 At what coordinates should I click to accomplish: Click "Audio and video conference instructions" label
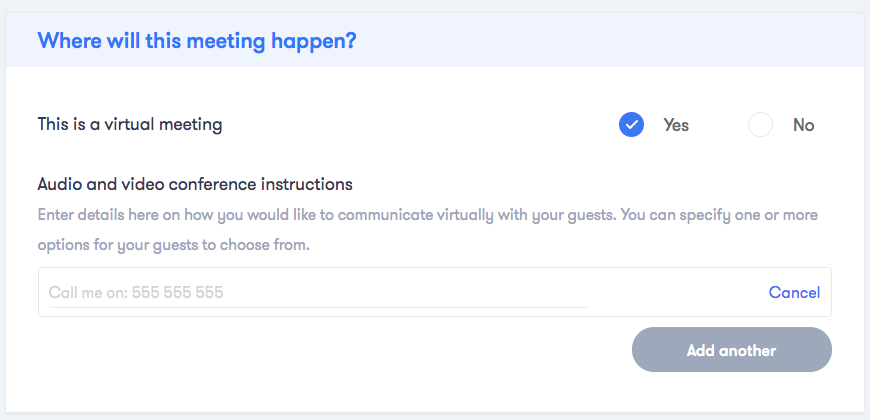195,184
